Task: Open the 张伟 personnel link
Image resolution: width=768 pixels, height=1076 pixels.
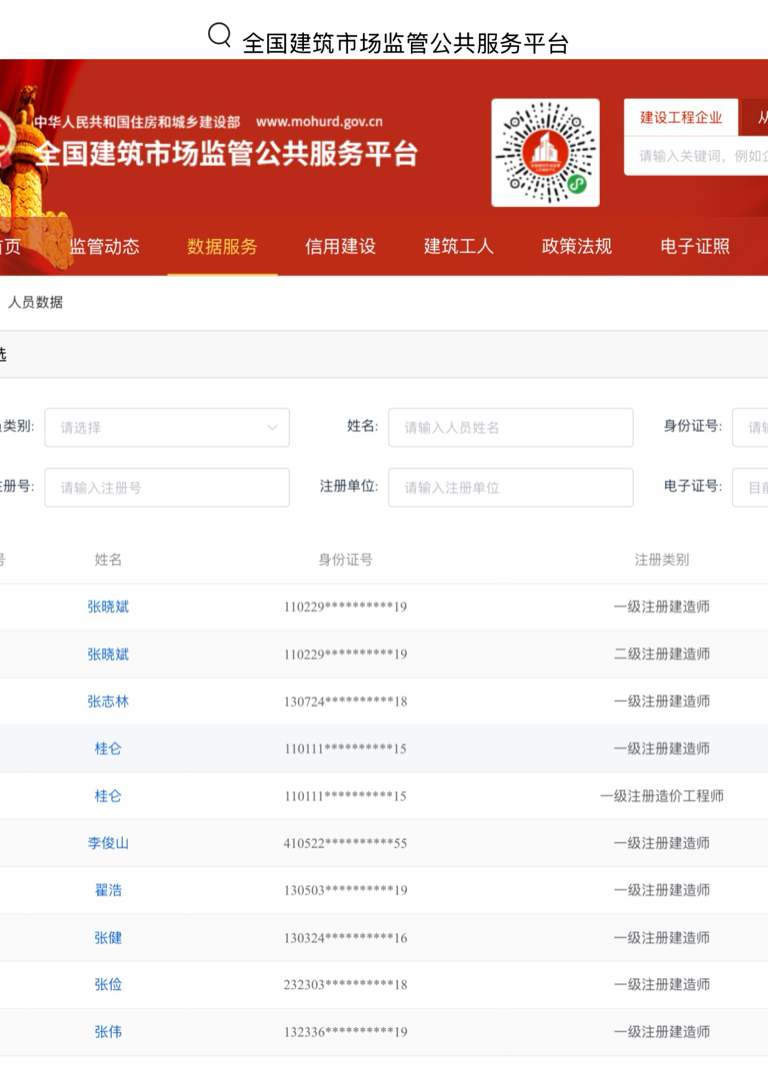Action: click(x=108, y=1031)
